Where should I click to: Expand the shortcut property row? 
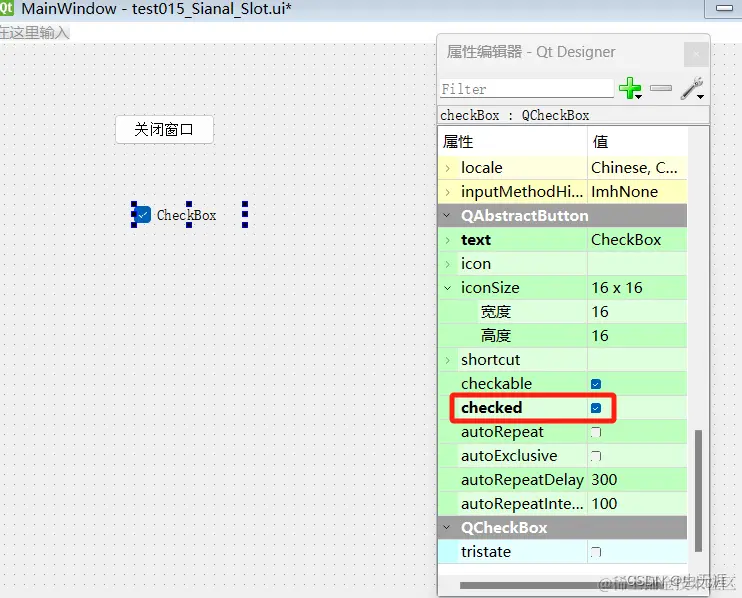point(448,360)
